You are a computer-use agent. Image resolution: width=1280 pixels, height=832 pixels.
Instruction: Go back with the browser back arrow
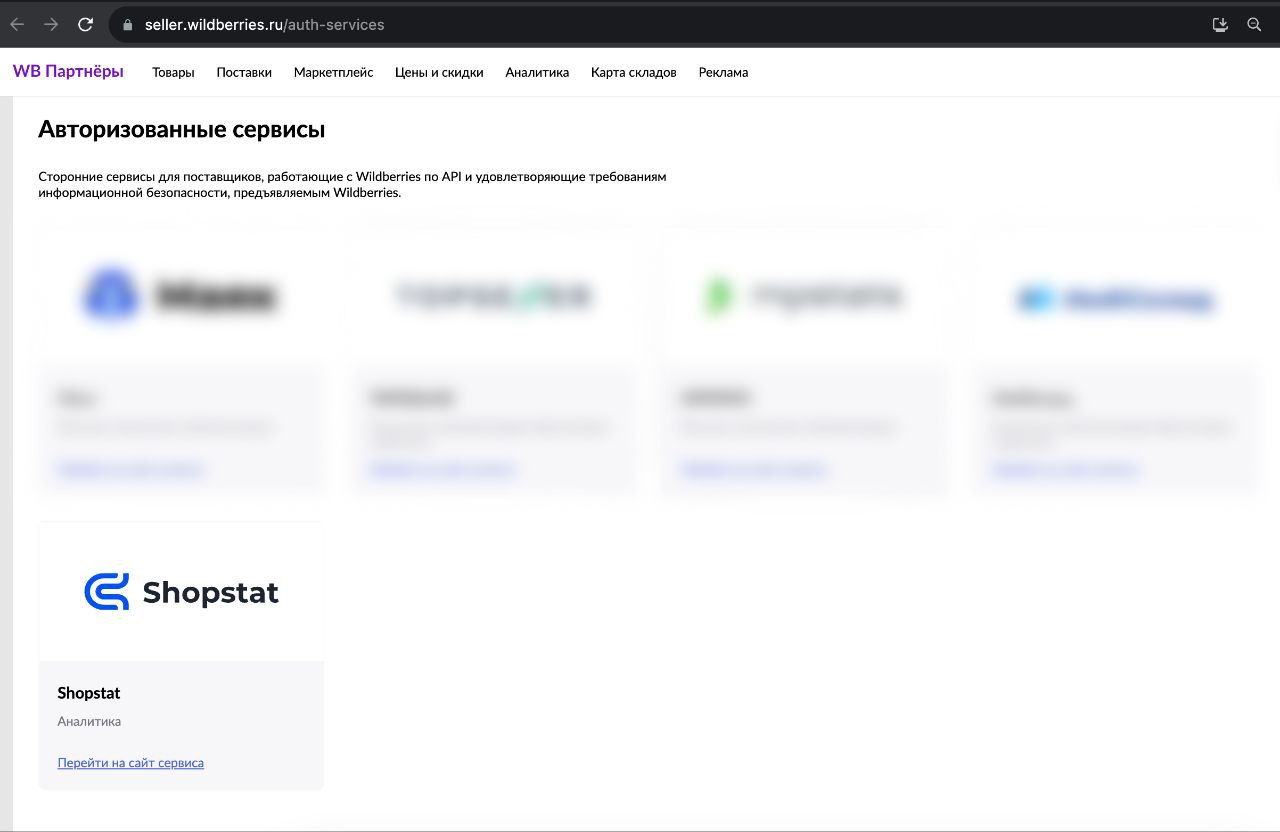pyautogui.click(x=17, y=25)
